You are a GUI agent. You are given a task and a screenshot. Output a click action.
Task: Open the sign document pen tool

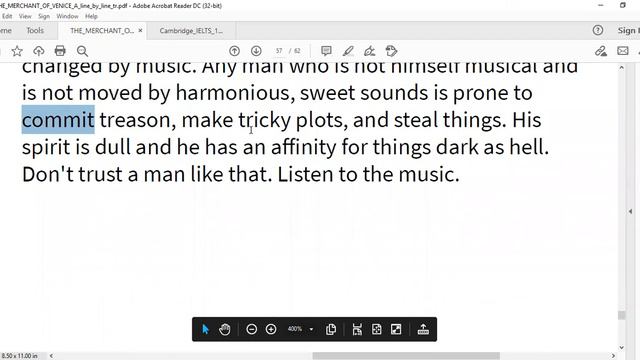point(369,51)
